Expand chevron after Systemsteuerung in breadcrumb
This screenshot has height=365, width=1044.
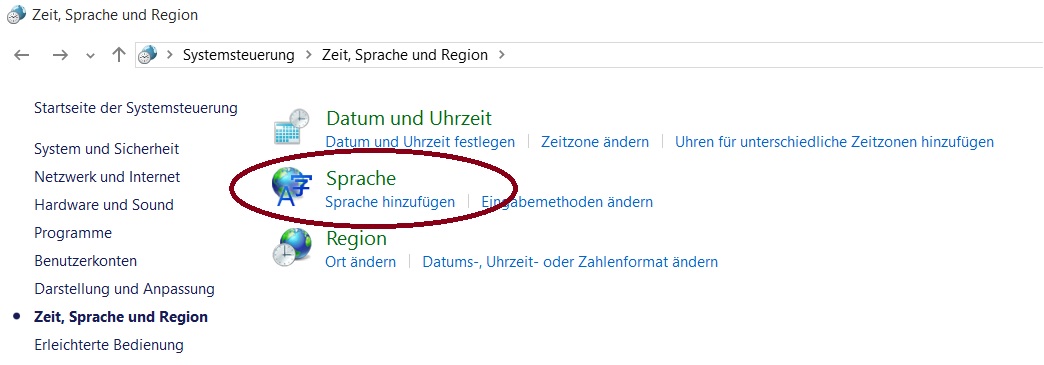tap(308, 55)
